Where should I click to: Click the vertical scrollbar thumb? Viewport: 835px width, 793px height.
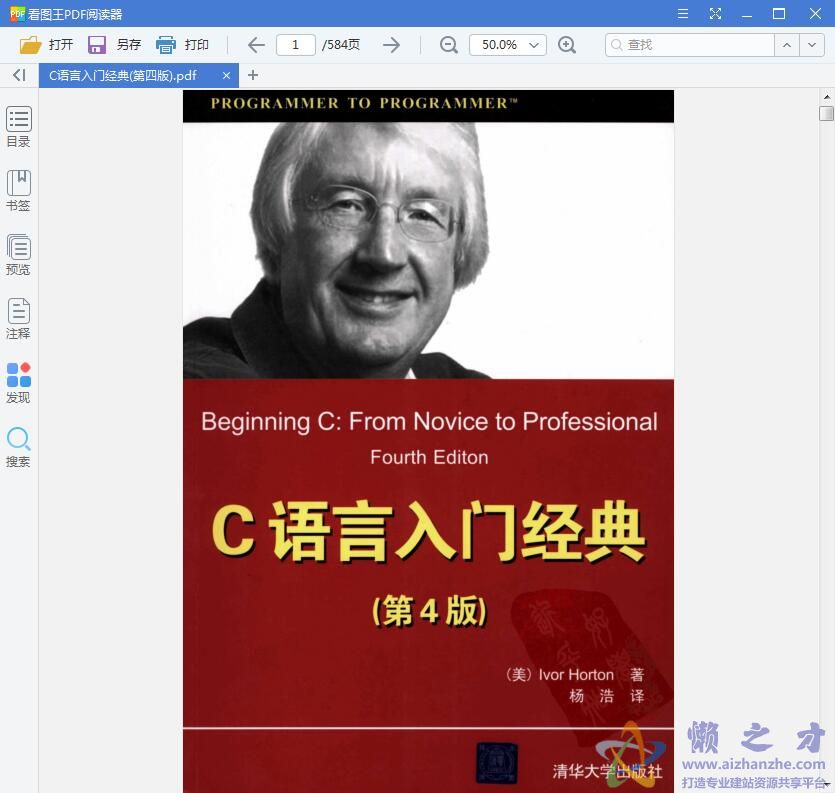826,113
